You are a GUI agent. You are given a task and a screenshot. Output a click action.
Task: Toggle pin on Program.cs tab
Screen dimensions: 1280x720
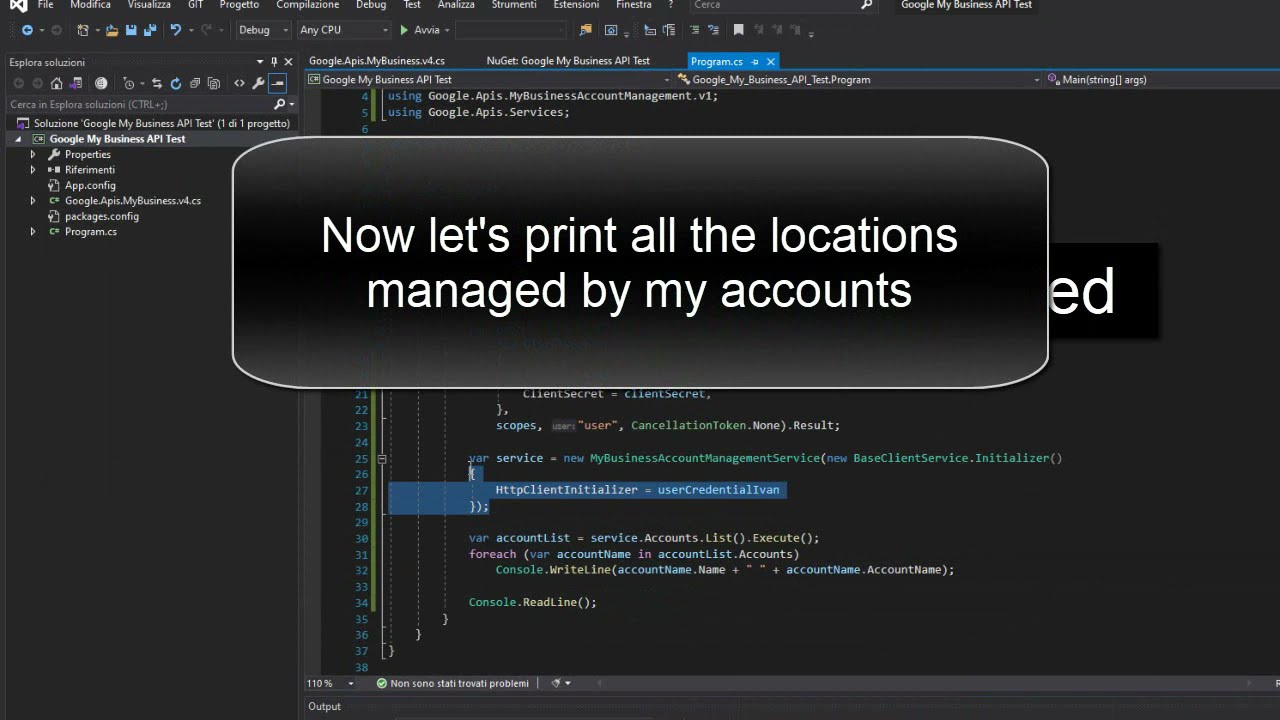coord(755,62)
